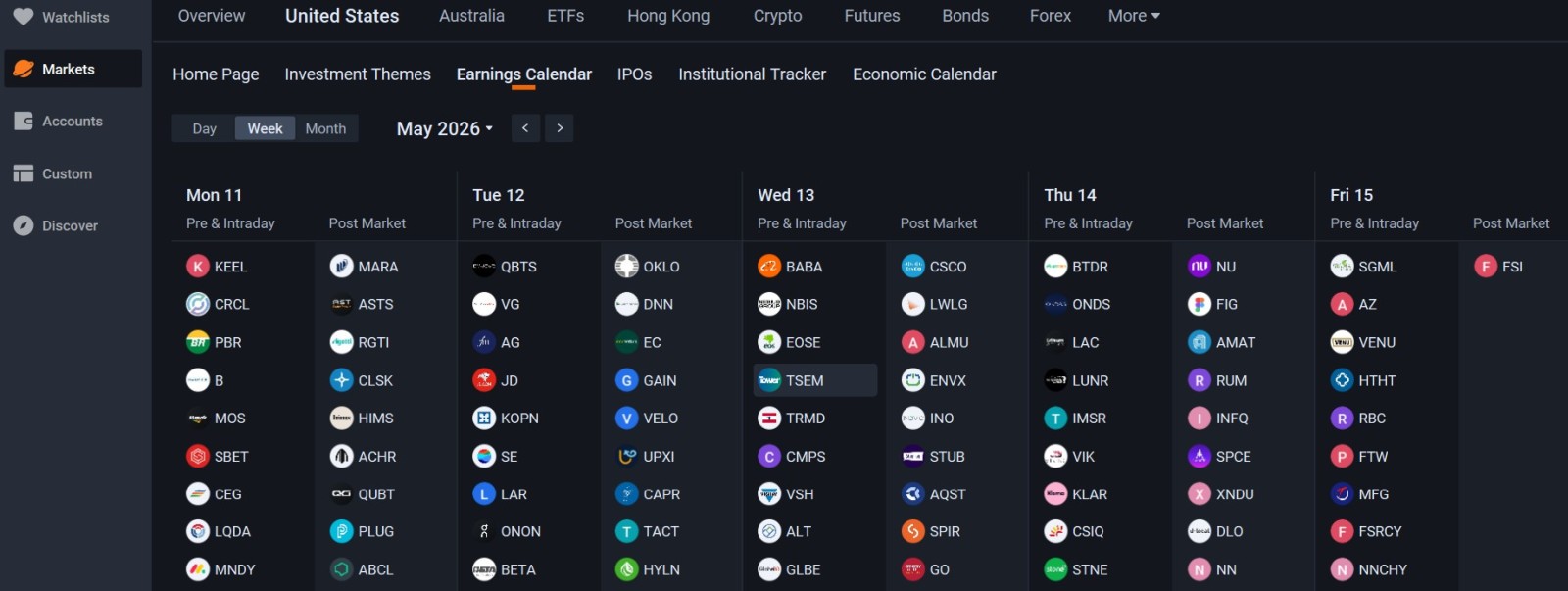Switch to Australia market tab
Viewport: 1568px width, 591px height.
(x=471, y=16)
